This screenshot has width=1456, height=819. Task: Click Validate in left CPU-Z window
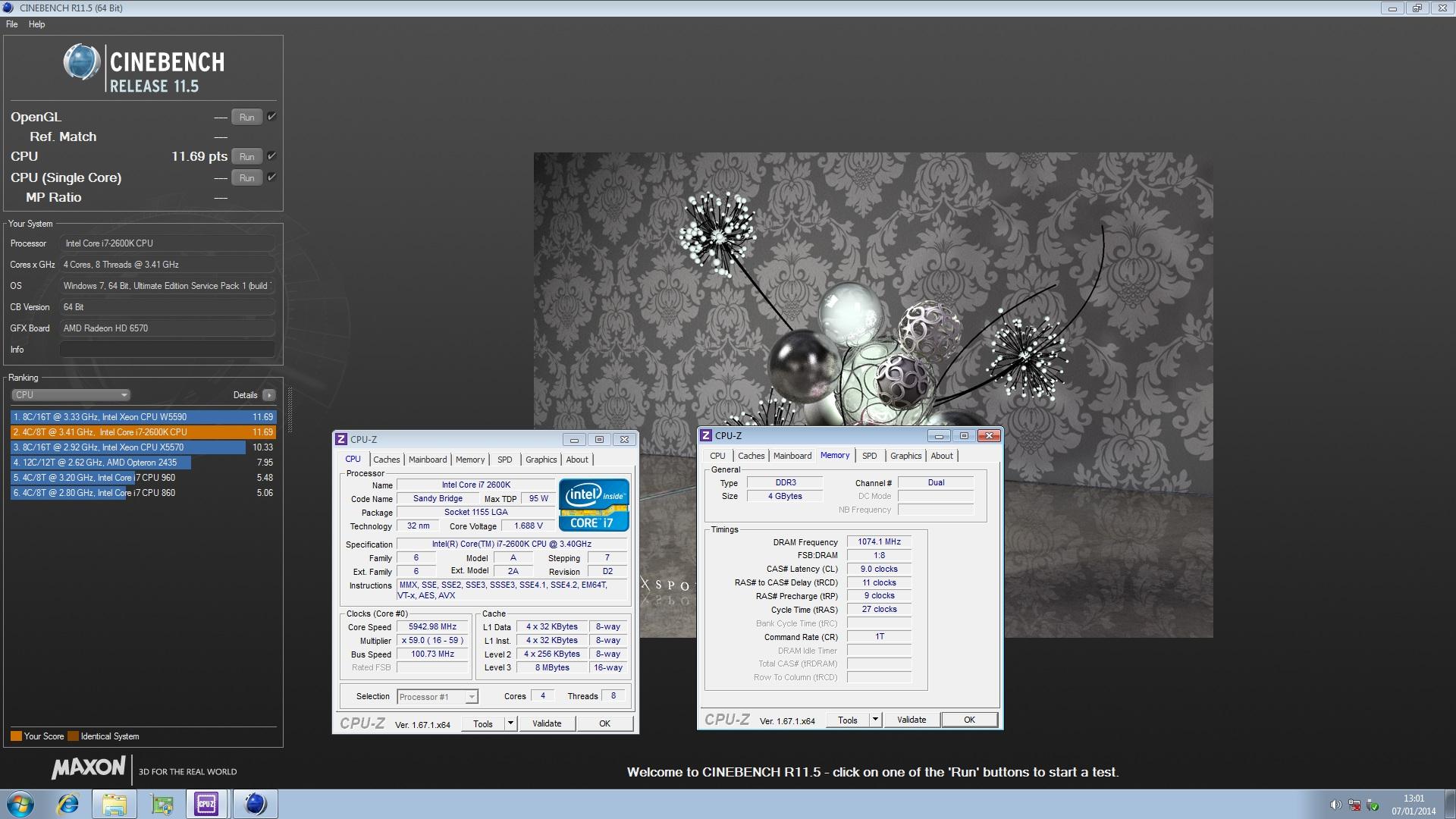(547, 723)
